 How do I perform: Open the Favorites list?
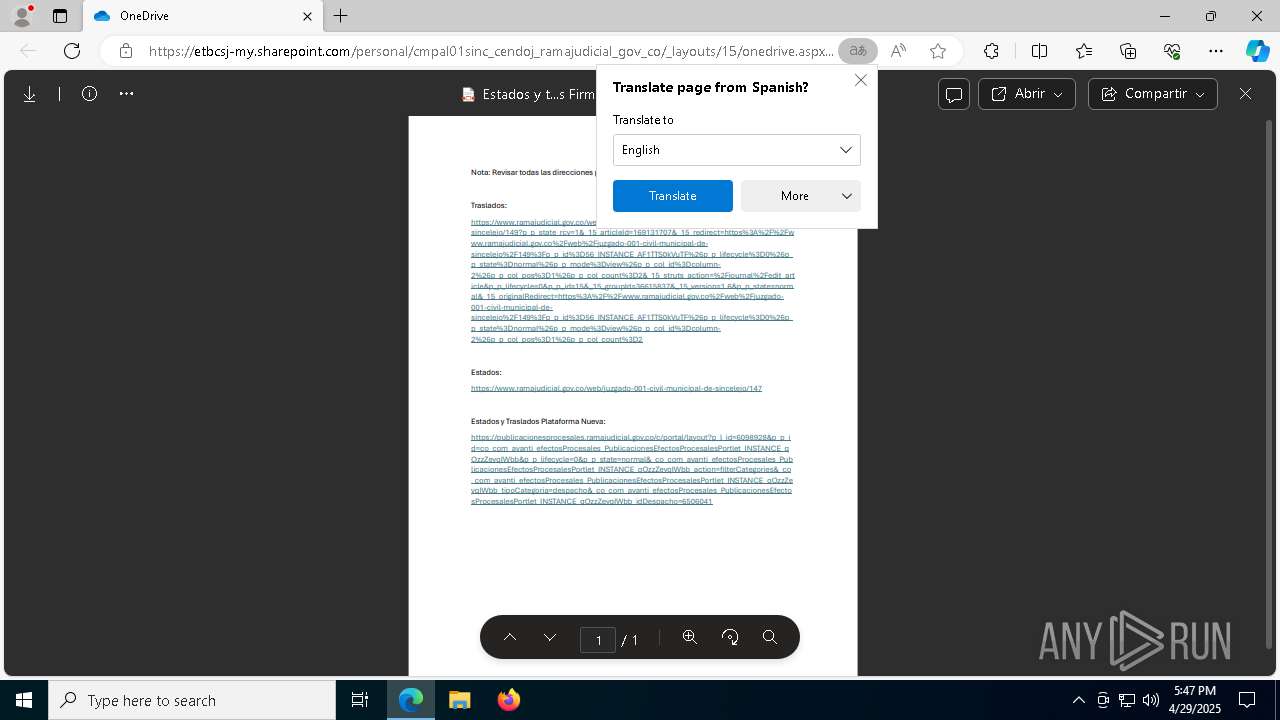point(1084,51)
